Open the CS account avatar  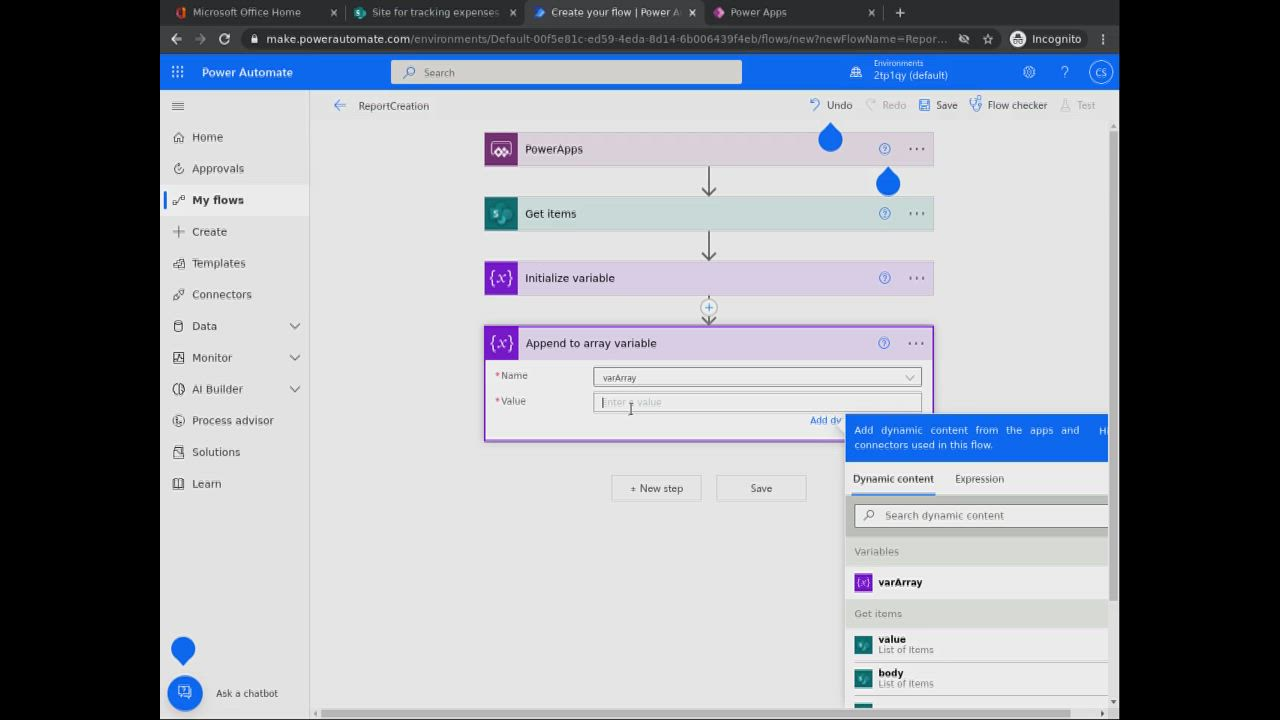(x=1101, y=72)
